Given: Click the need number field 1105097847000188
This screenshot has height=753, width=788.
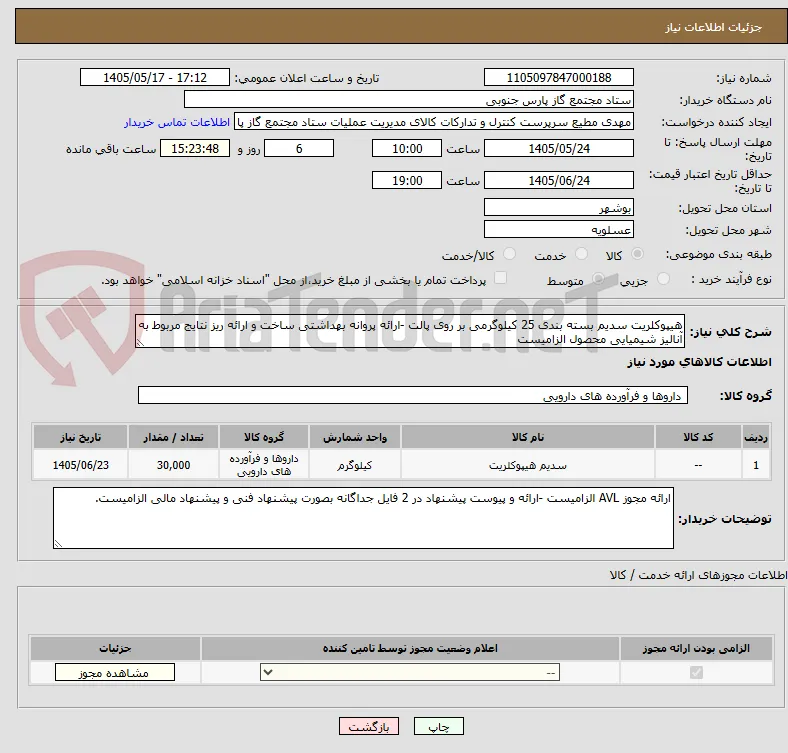Looking at the screenshot, I should [x=558, y=77].
